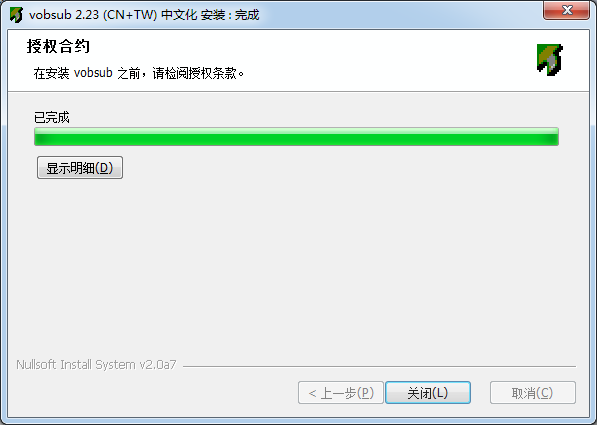The width and height of the screenshot is (597, 425).
Task: Go back using the 上一步(P) button
Action: coord(341,393)
